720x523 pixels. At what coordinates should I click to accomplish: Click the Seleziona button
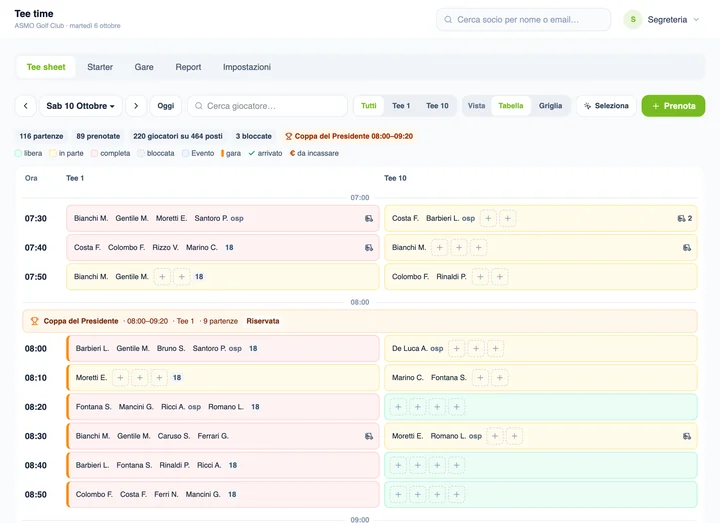click(606, 106)
